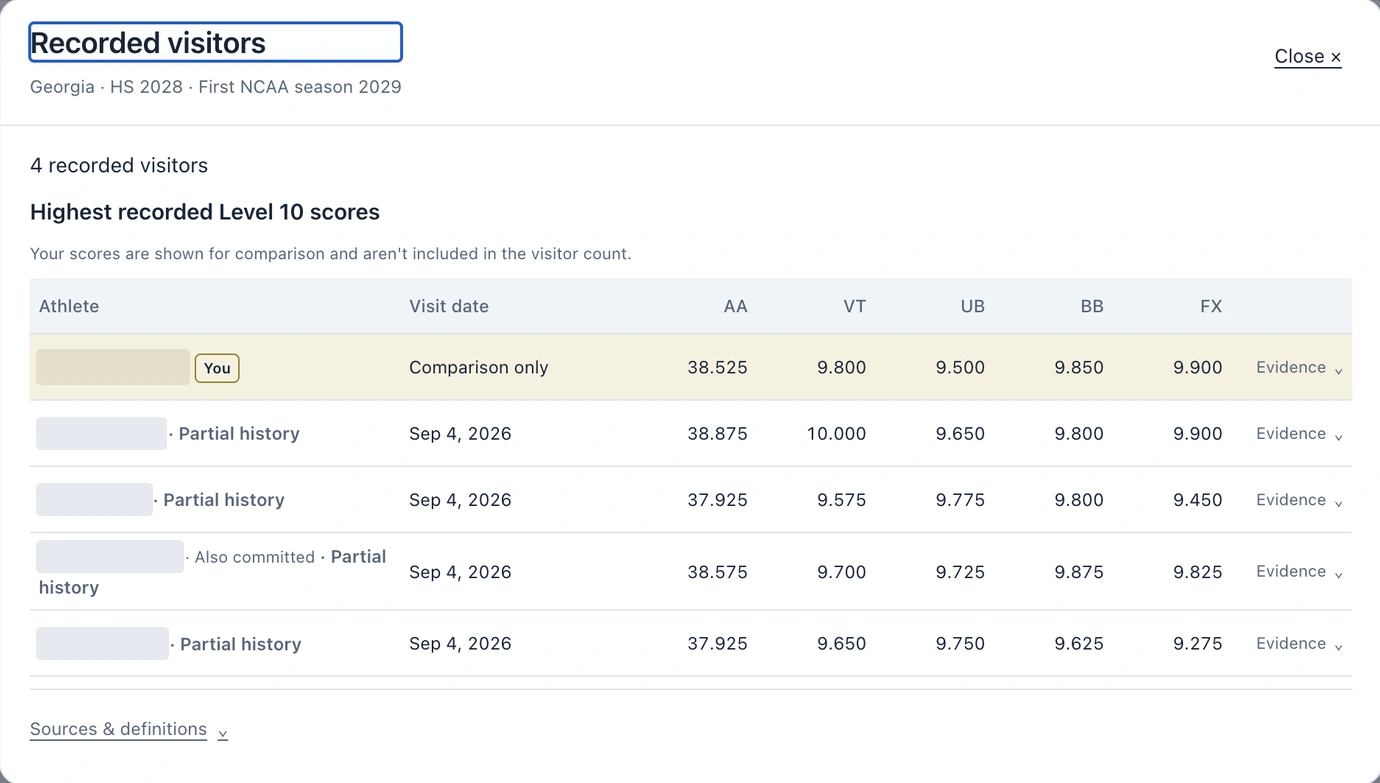Screen dimensions: 1380x783
Task: Select the 9.500 bars score
Action: coord(960,368)
